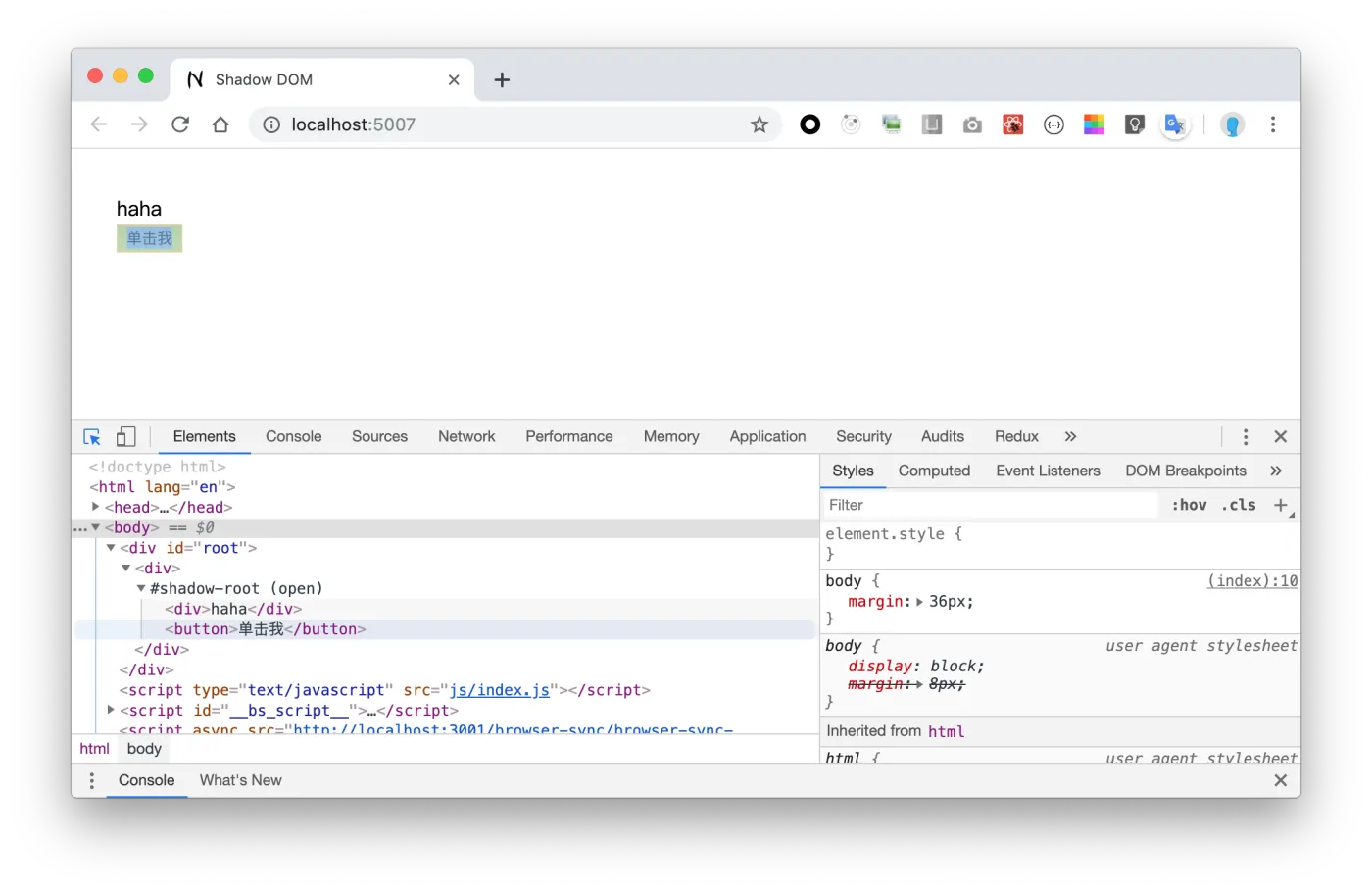Activate the inspect element picker

coord(92,437)
